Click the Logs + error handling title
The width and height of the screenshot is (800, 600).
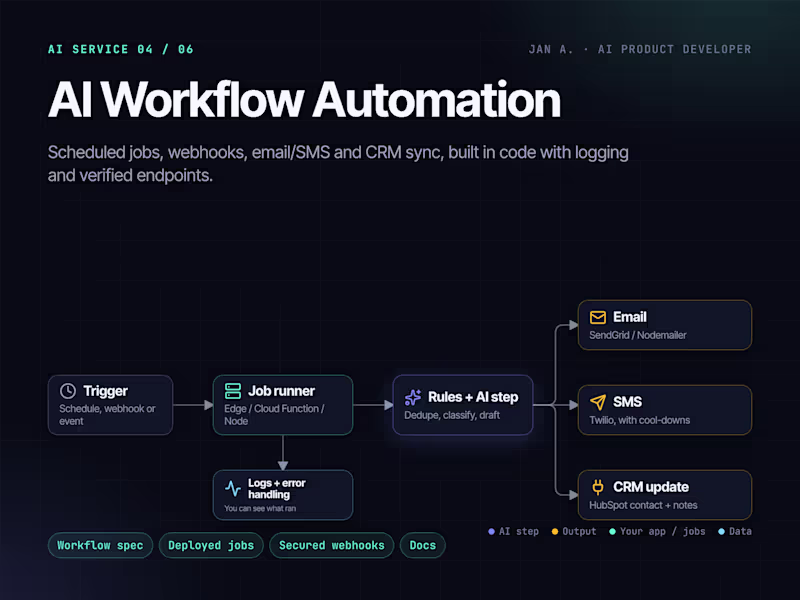(277, 488)
